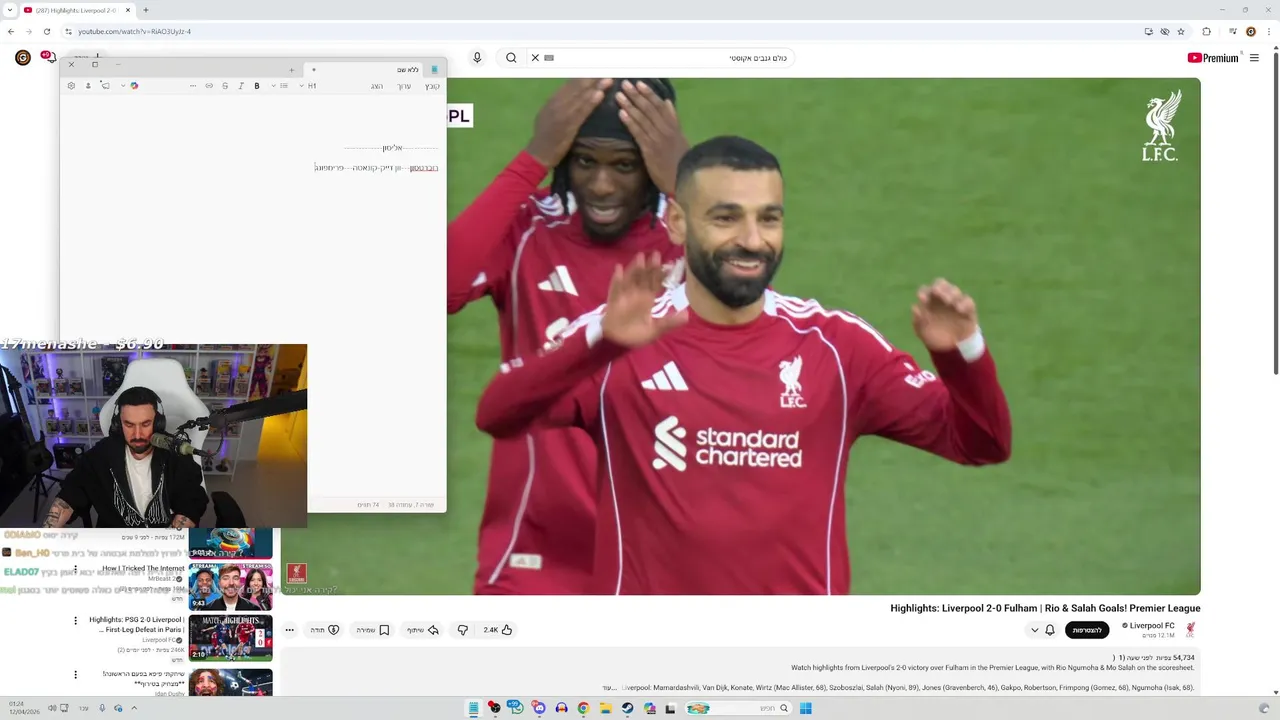Viewport: 1280px width, 720px height.
Task: Click YouTube voice search microphone
Action: [x=477, y=58]
